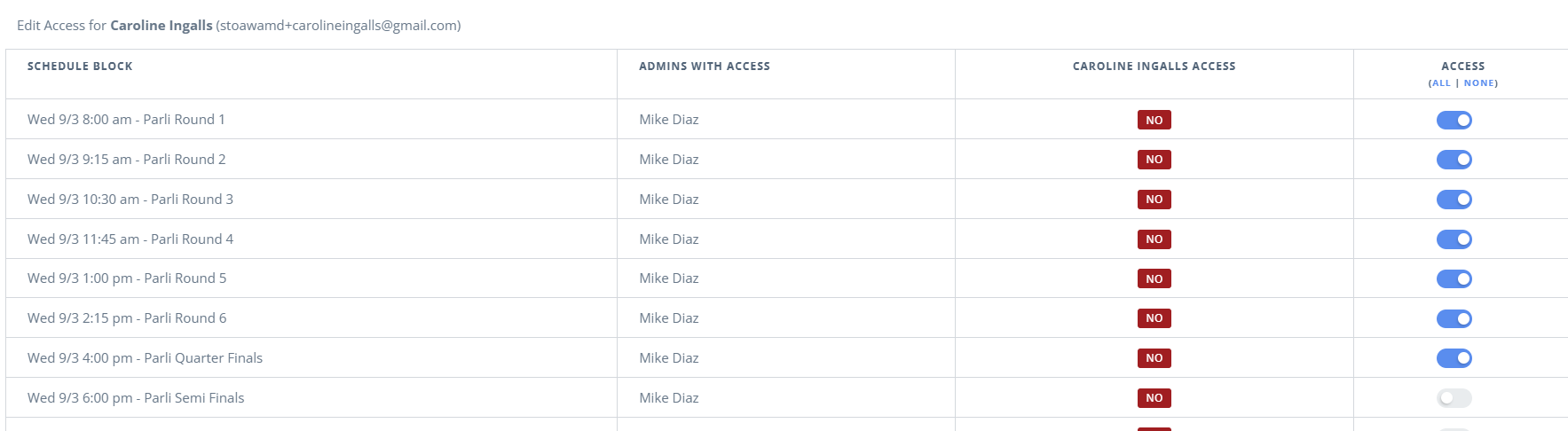Switch off access for Parli Round 4
This screenshot has width=1568, height=431.
(x=1454, y=239)
